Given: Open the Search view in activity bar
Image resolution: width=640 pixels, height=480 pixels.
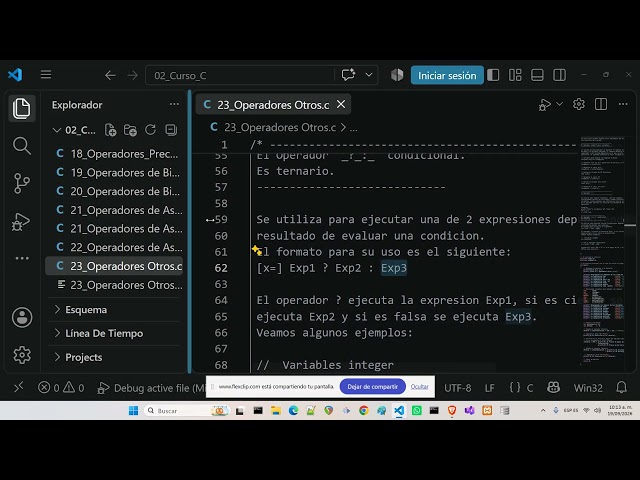Looking at the screenshot, I should pyautogui.click(x=22, y=146).
